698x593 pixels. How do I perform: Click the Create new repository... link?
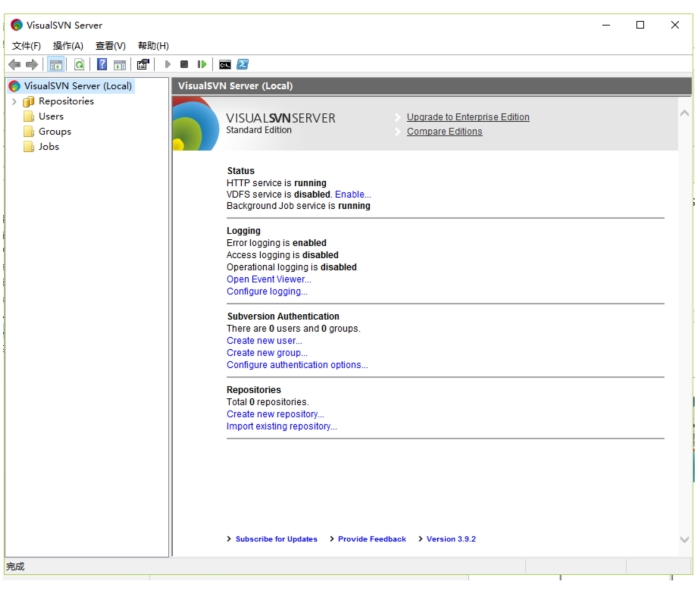tap(275, 414)
